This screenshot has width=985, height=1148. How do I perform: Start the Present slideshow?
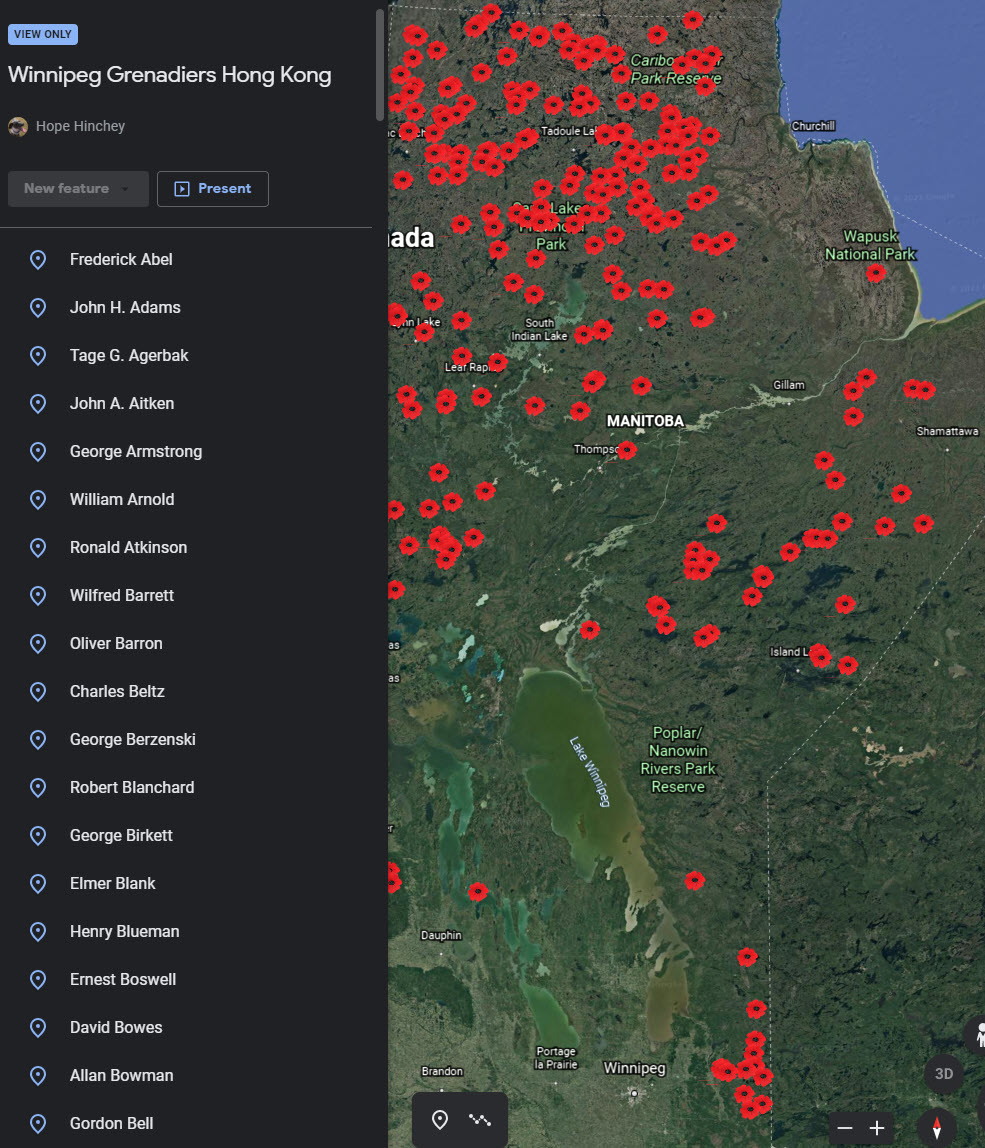[x=212, y=189]
